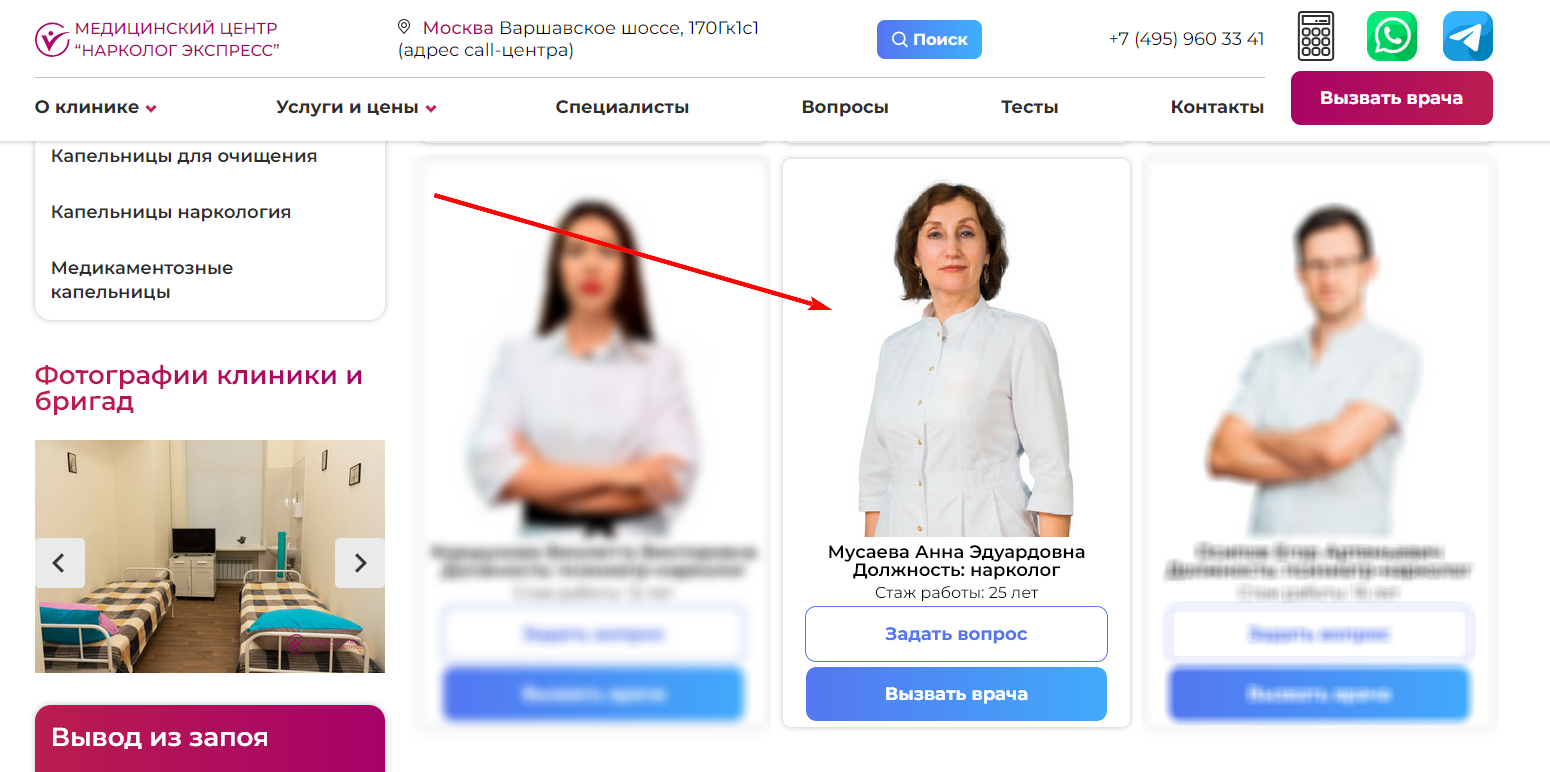Click the magnifier Поиск button
This screenshot has width=1550, height=772.
pos(929,39)
